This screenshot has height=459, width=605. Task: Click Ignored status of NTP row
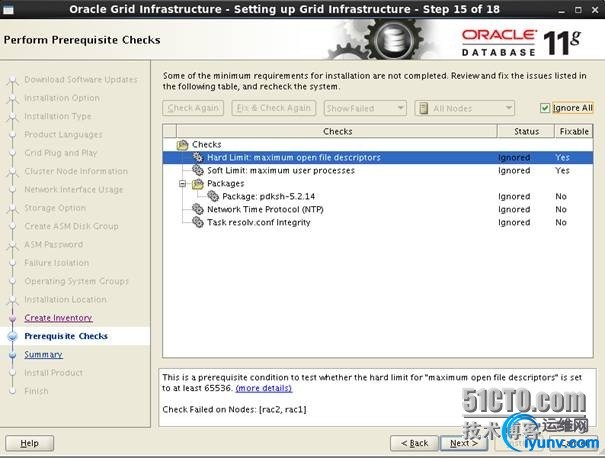(x=514, y=209)
